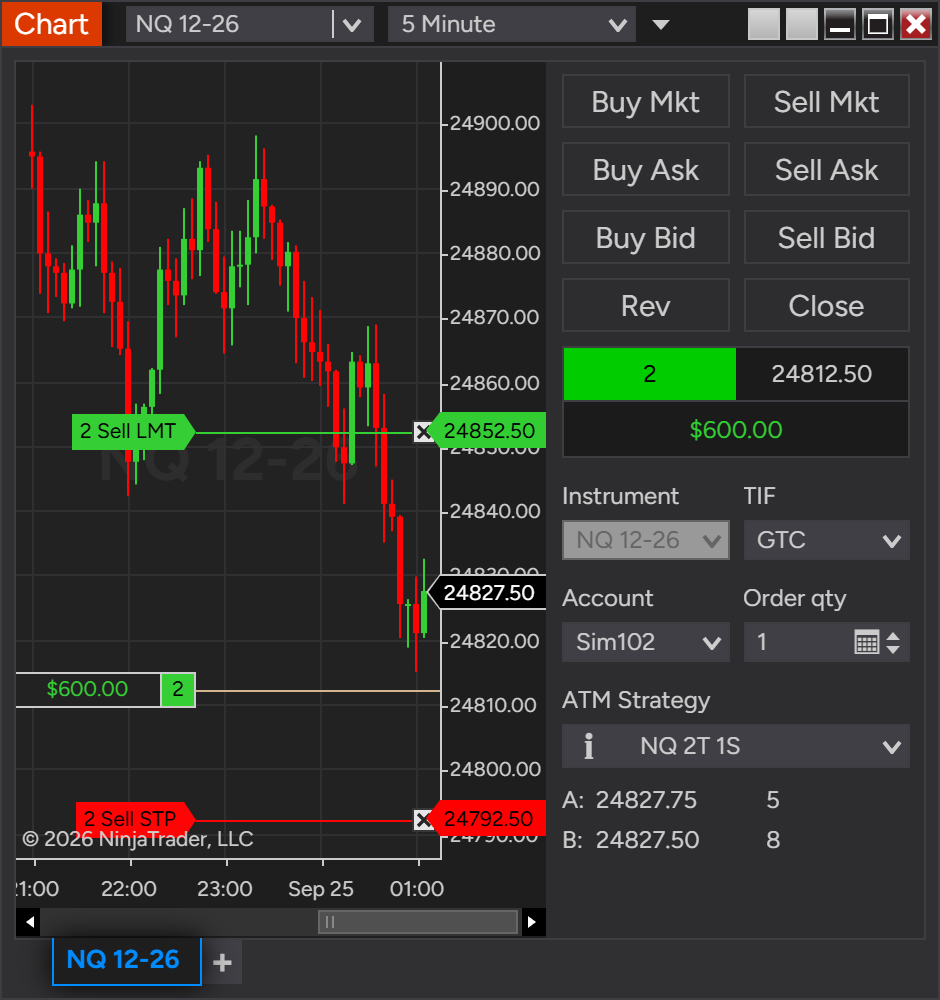Click the average price 24812.50 cell
Viewport: 940px width, 1000px height.
[x=822, y=374]
